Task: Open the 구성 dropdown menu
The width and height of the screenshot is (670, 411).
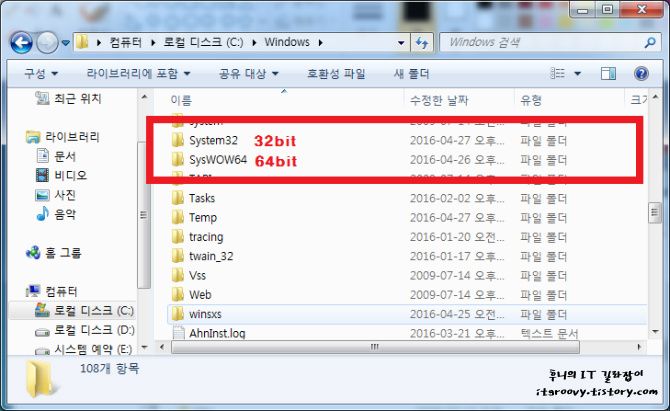Action: 41,74
